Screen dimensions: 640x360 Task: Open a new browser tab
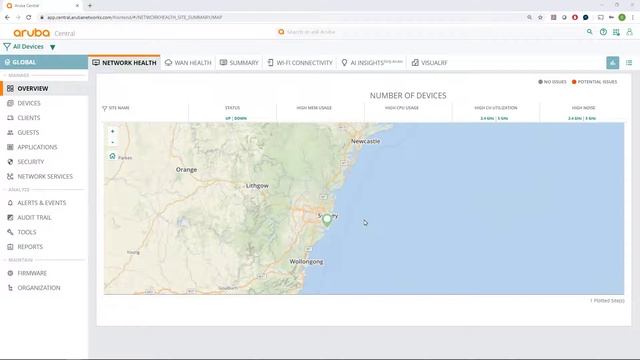pos(90,6)
